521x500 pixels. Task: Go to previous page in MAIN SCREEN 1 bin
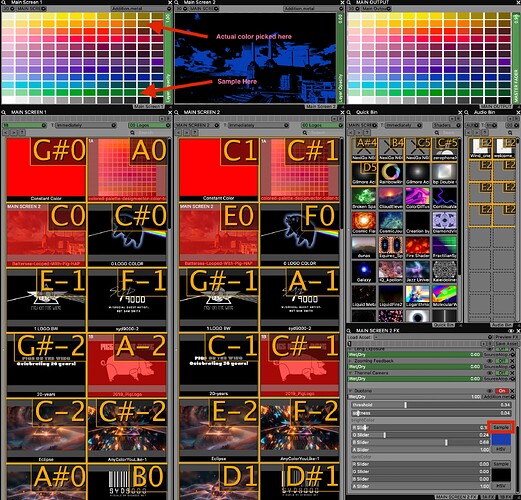pyautogui.click(x=6, y=133)
